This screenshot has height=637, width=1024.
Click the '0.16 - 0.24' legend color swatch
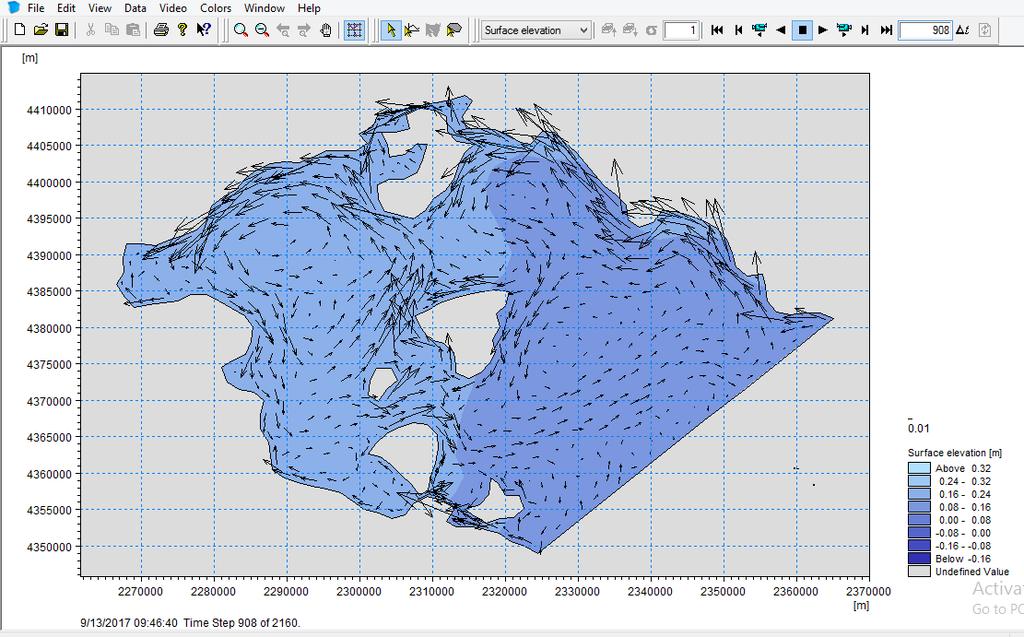919,494
